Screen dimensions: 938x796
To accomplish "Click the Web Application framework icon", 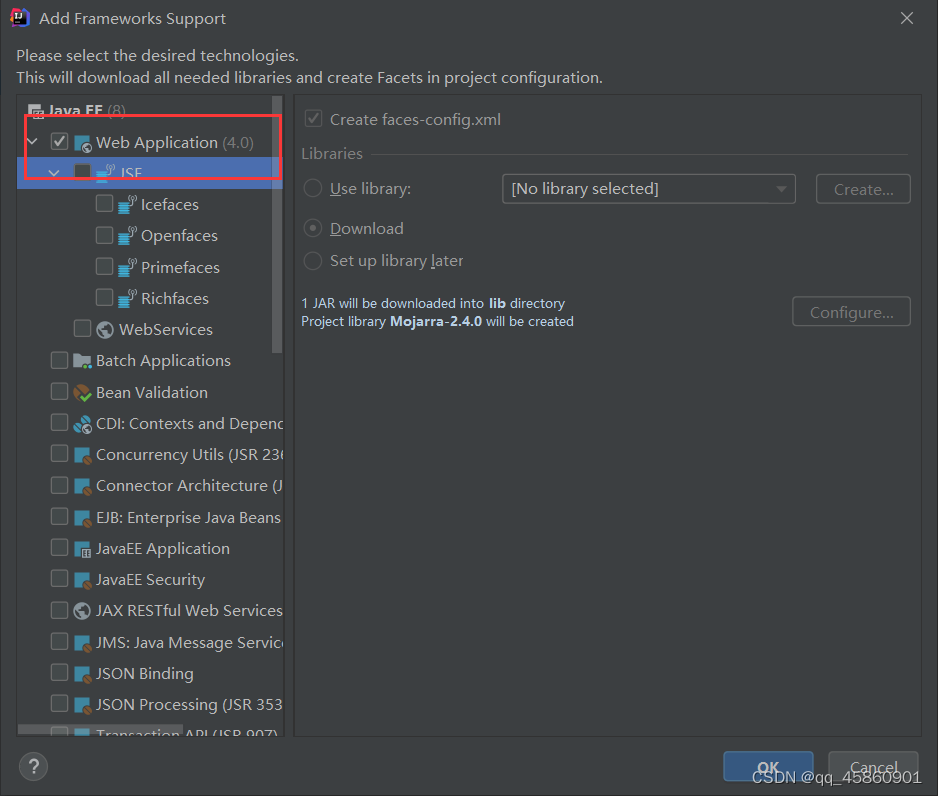I will click(82, 143).
